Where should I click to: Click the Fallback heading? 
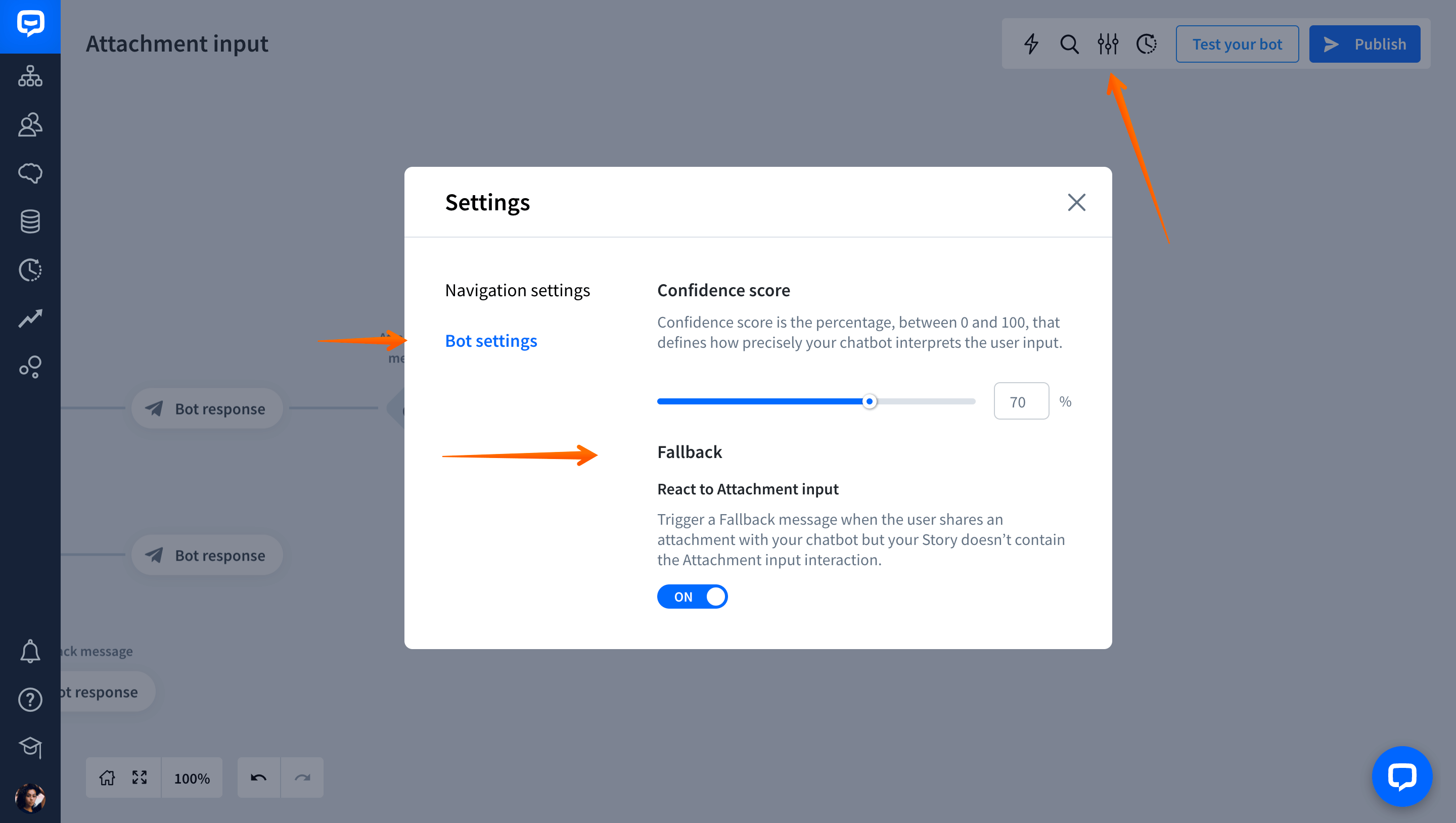click(x=690, y=451)
